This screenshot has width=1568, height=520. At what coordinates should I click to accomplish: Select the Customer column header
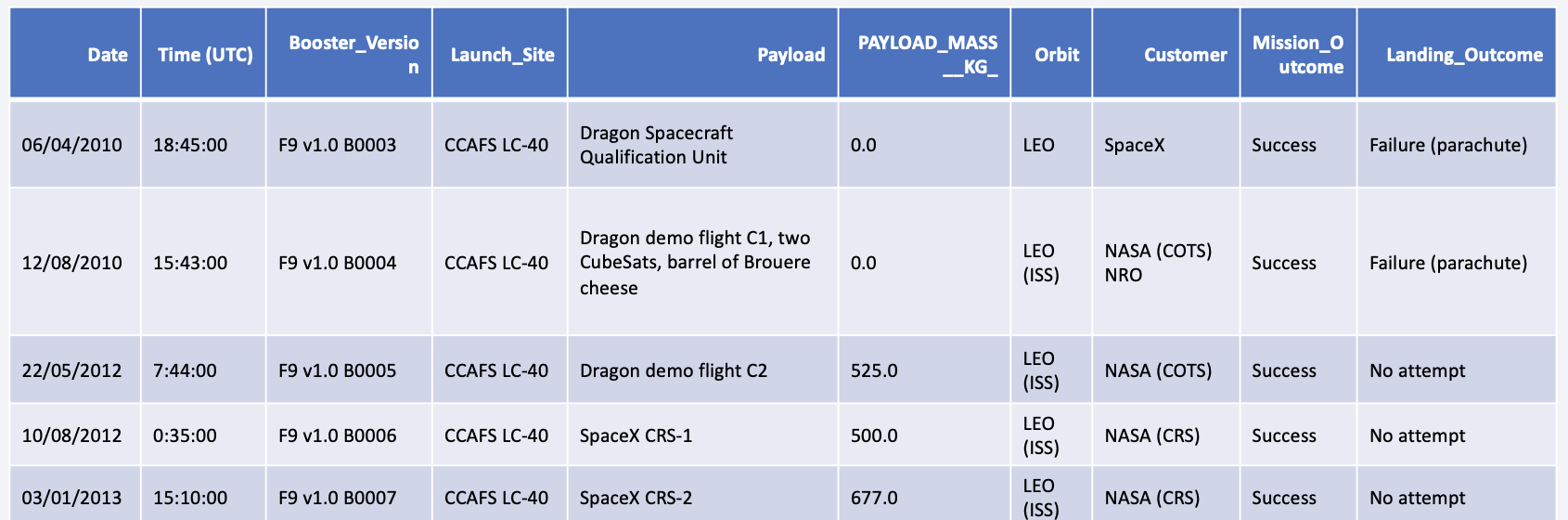(1185, 55)
